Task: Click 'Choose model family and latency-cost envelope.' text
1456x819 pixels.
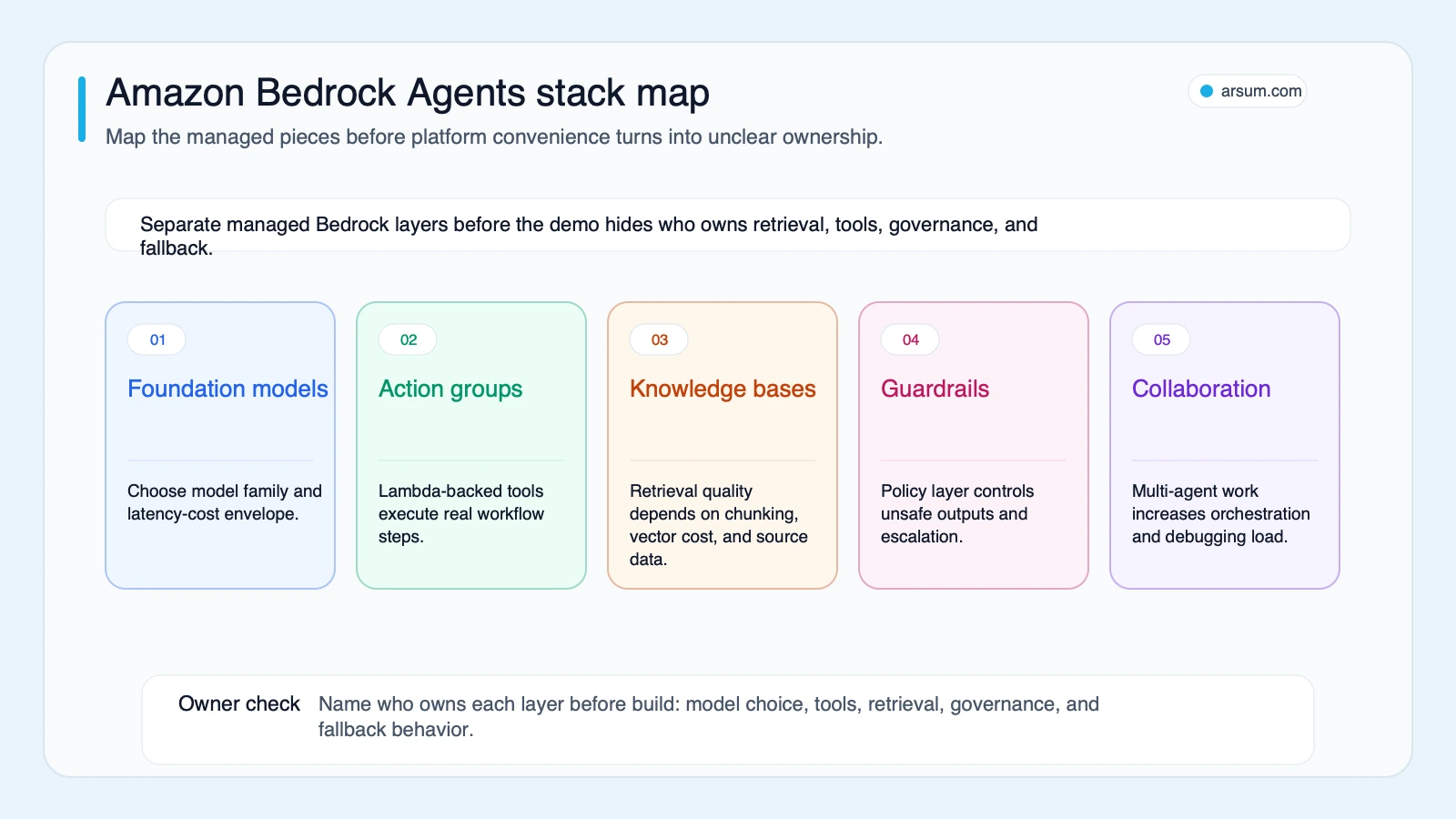Action: [x=225, y=502]
